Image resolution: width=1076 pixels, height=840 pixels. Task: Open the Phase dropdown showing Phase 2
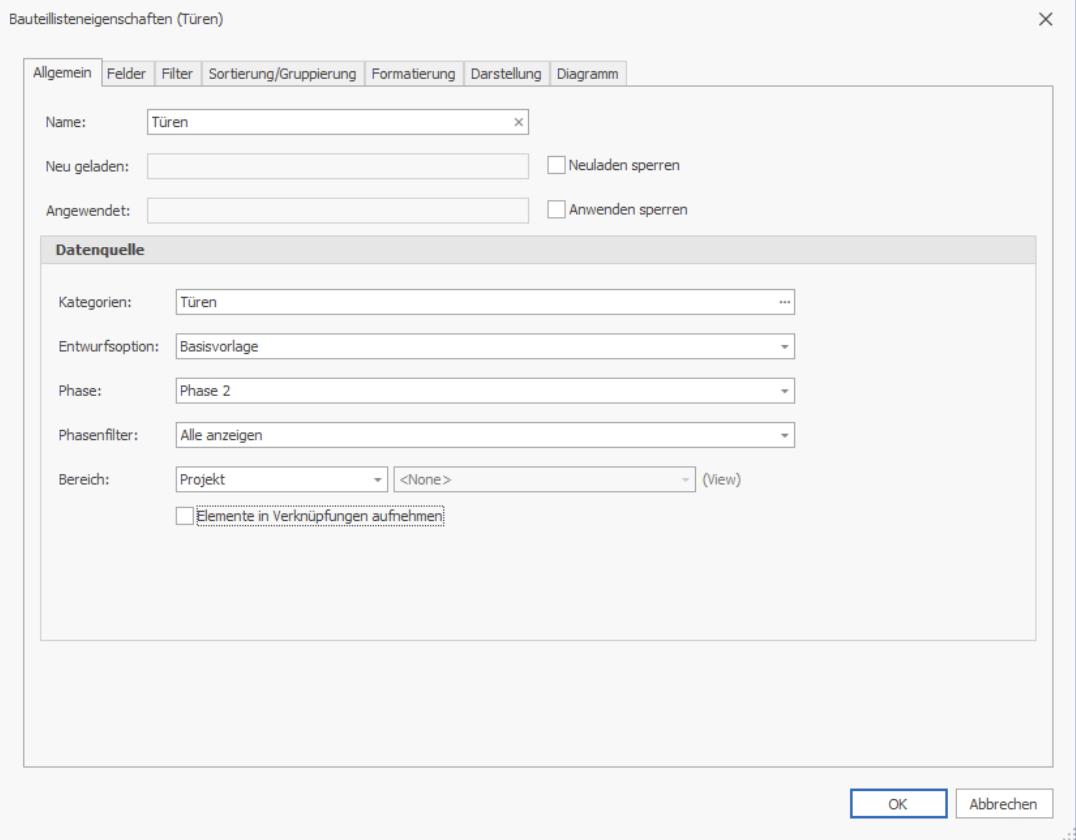(x=784, y=391)
